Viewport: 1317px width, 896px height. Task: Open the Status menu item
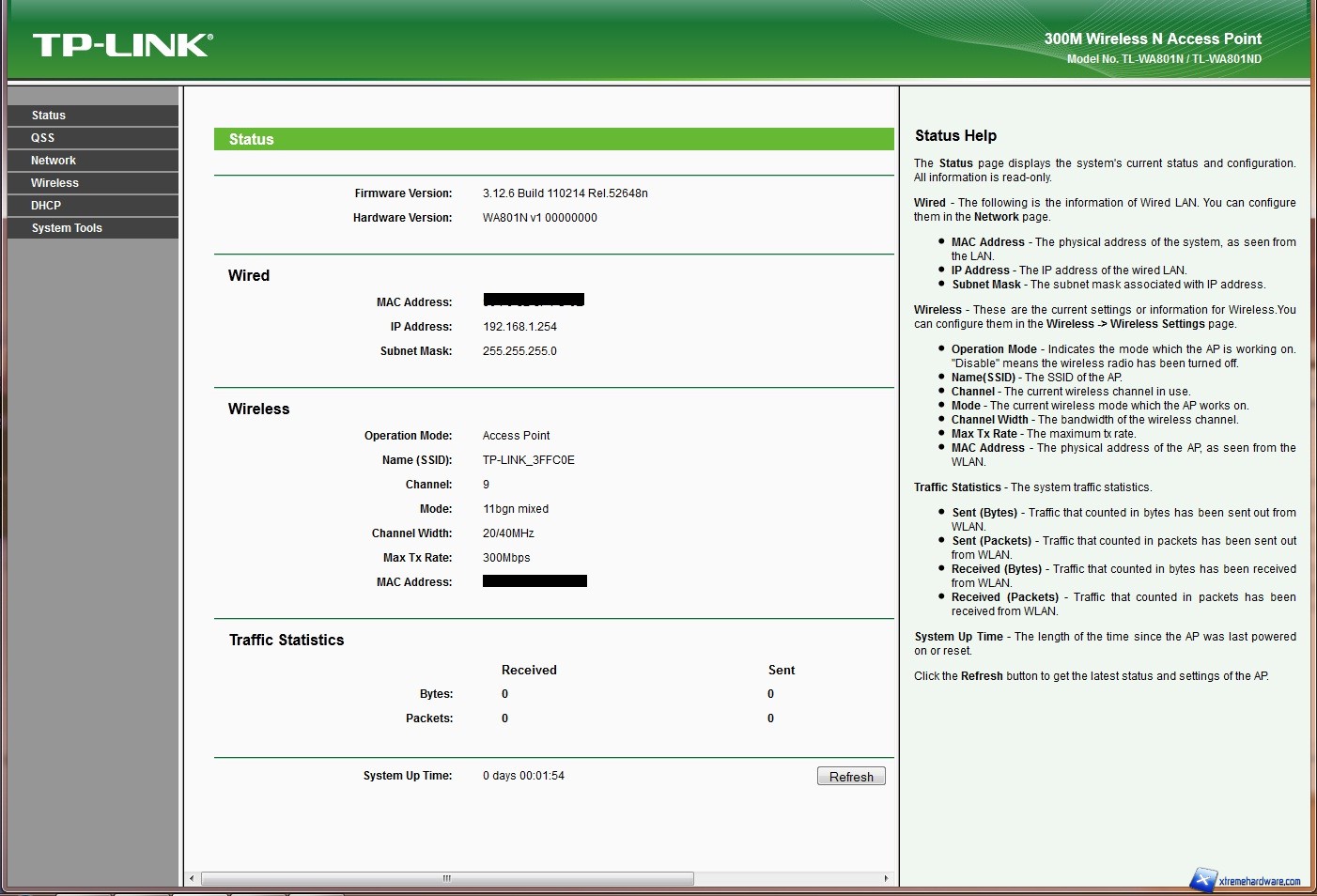(x=49, y=116)
